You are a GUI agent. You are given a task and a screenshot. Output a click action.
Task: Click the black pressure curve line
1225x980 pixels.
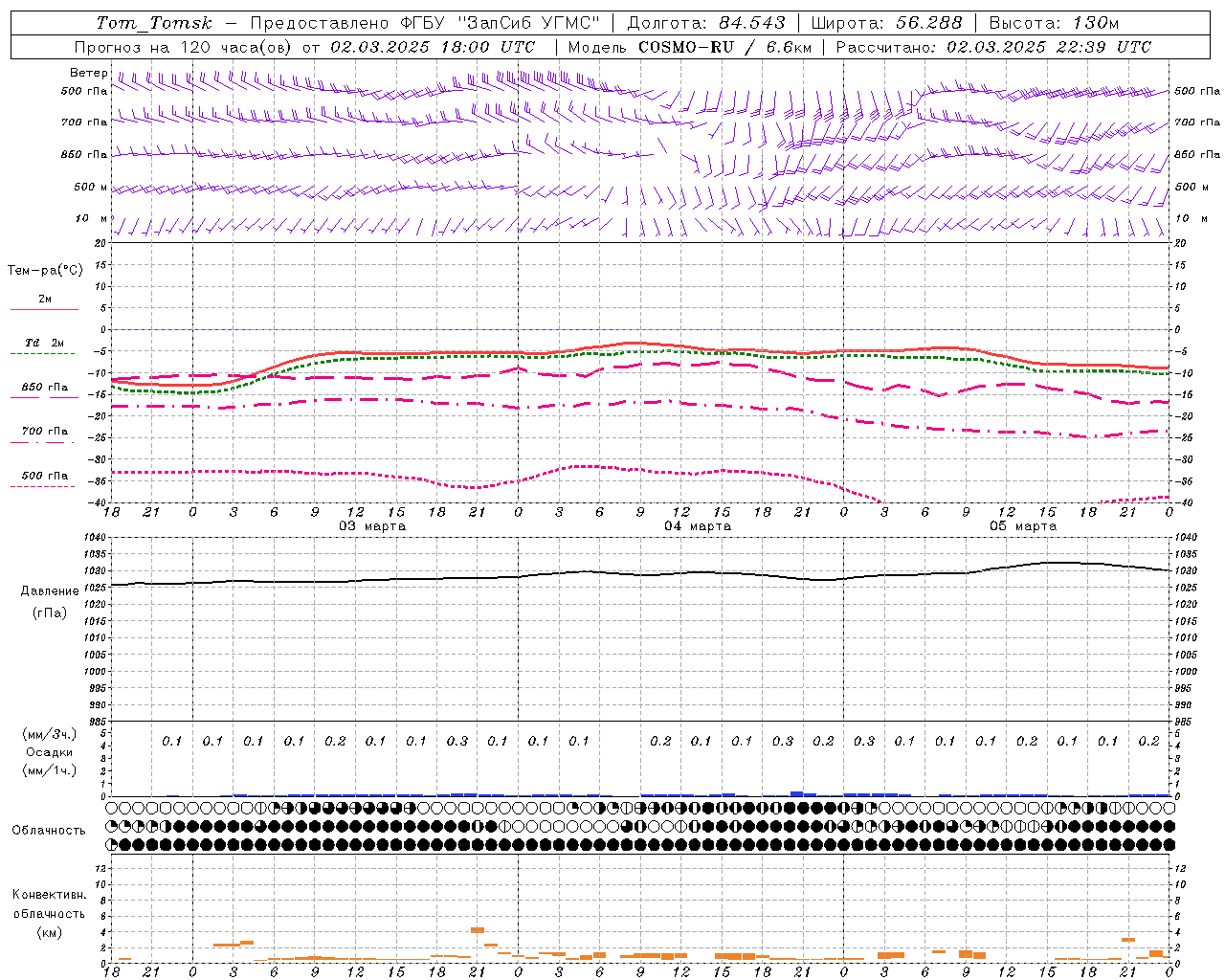pos(639,574)
